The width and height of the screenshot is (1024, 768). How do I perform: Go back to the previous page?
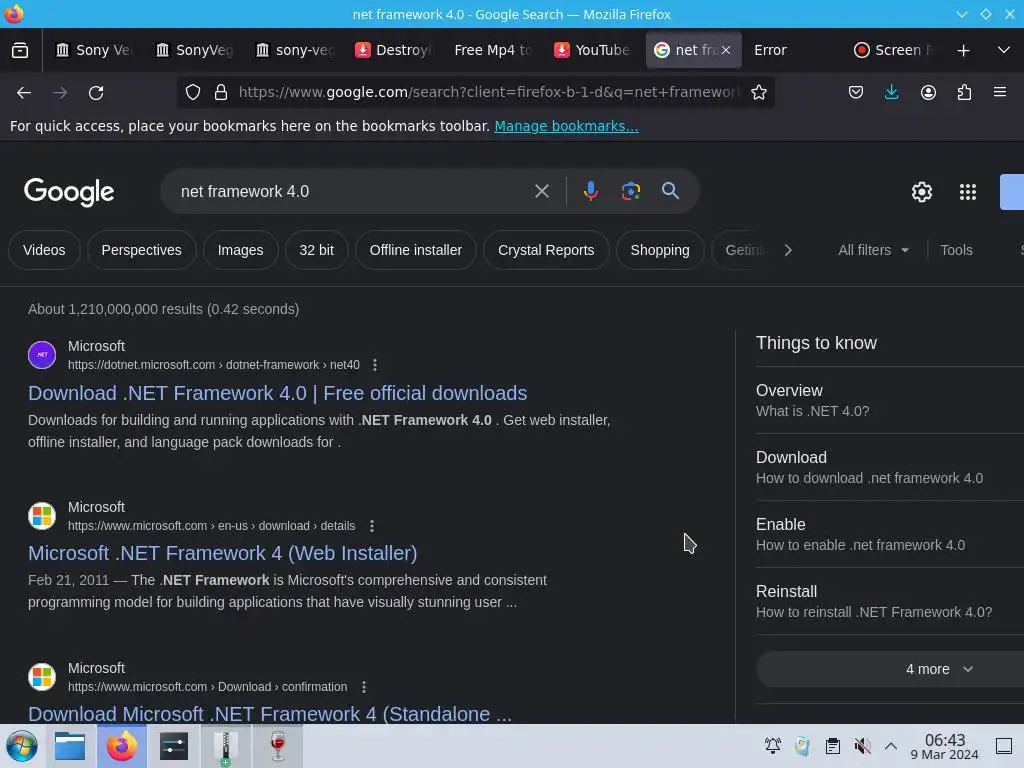24,93
